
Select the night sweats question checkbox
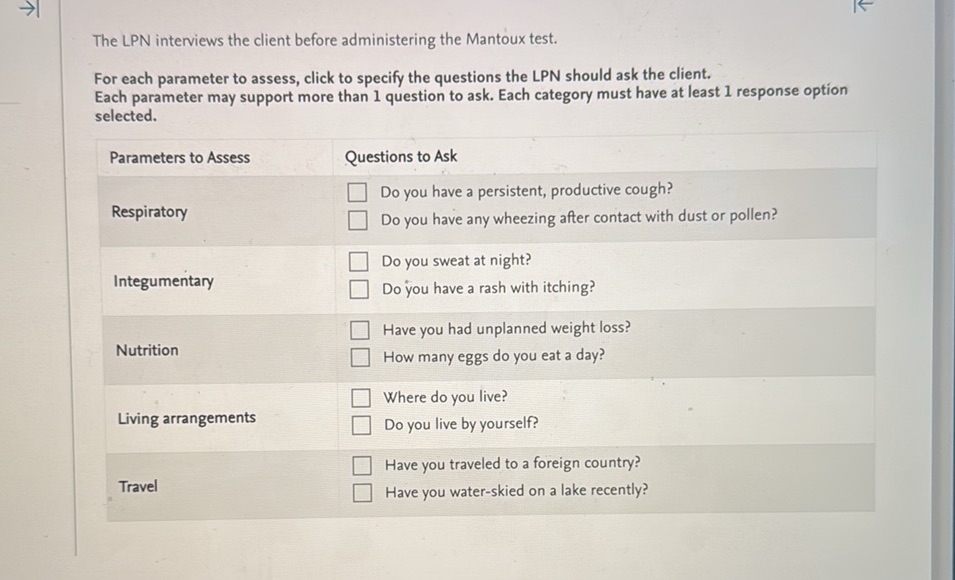click(358, 260)
